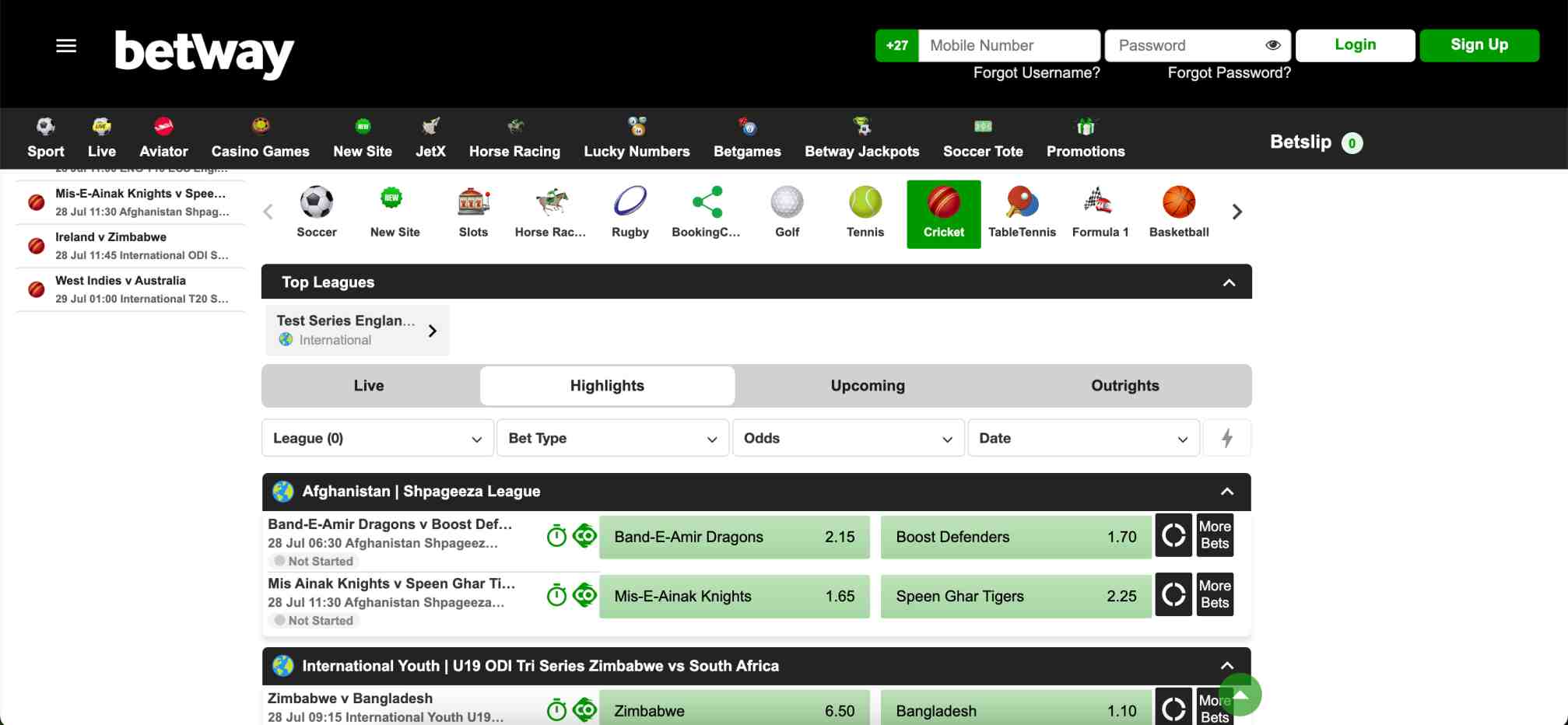Open Ireland v Zimbabwe sidebar match

[x=131, y=246]
